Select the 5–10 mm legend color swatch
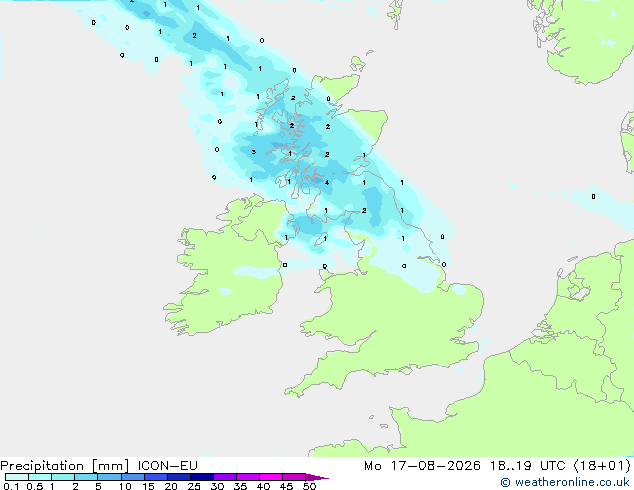 109,477
